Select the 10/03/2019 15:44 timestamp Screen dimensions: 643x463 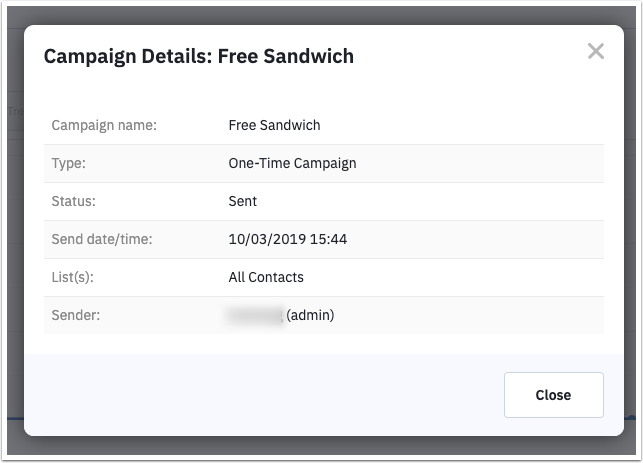tap(288, 239)
